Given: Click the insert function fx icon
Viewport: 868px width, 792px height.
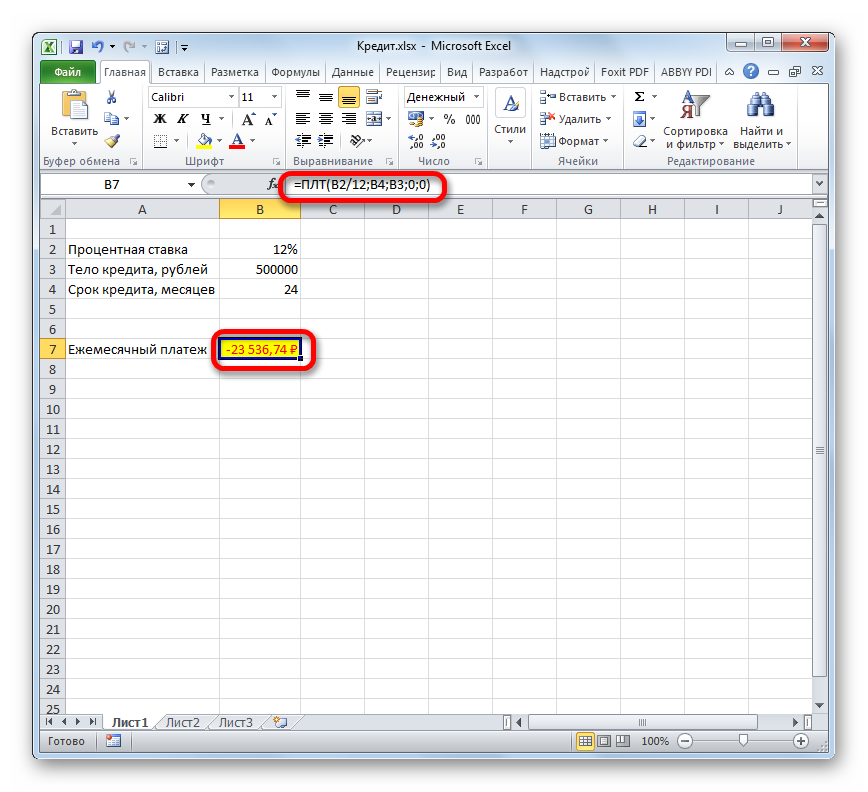Looking at the screenshot, I should pos(272,185).
